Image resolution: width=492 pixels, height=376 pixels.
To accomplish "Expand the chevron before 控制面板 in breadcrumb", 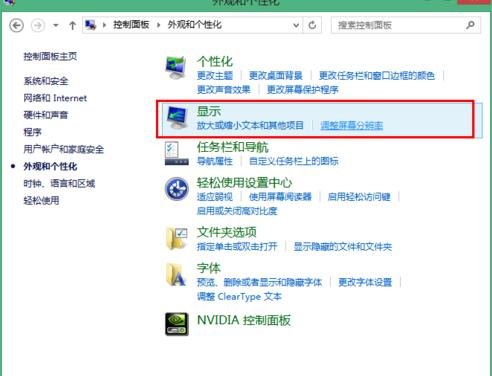I will (x=104, y=25).
